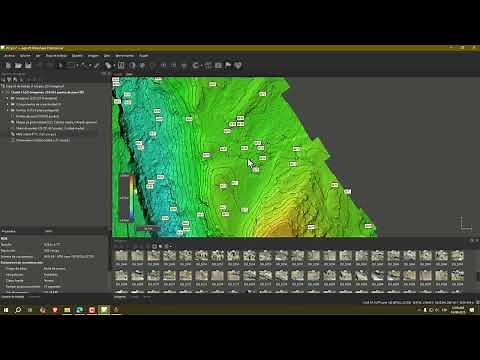Close the Photos pane with its X icon
Image resolution: width=480 pixels, height=360 pixels.
(477, 240)
